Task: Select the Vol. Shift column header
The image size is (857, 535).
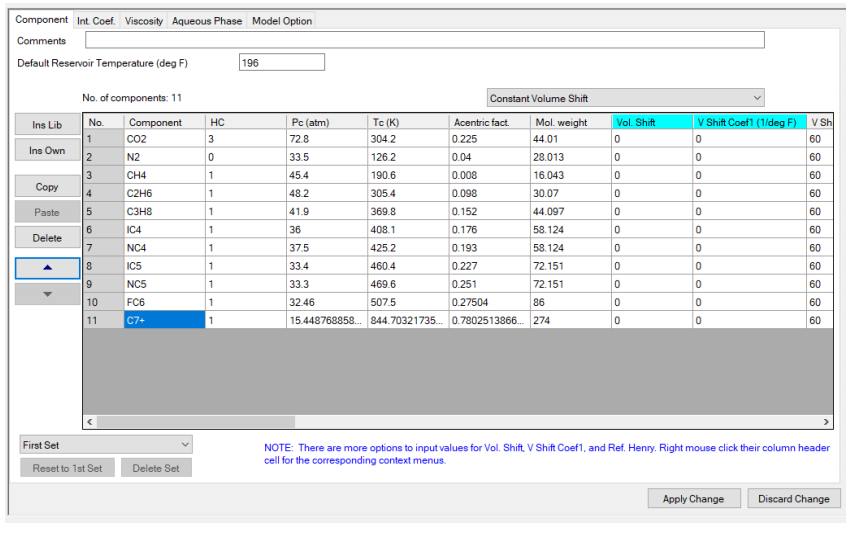Action: click(x=651, y=122)
